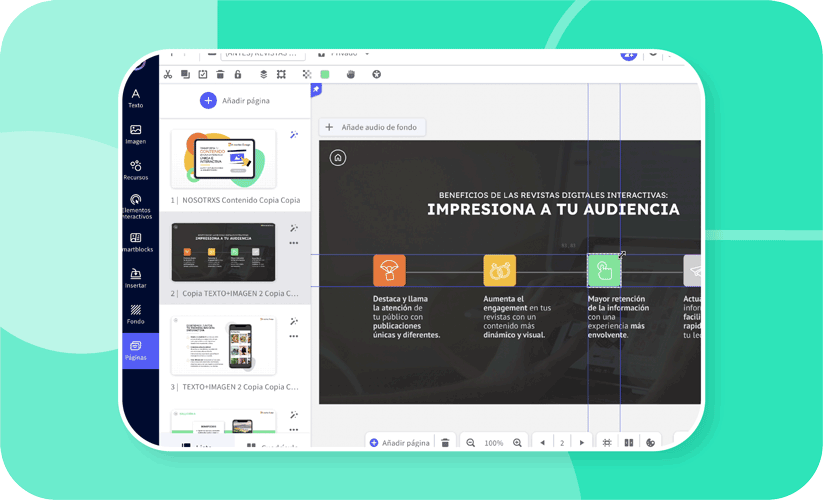Select page 1 NOSOTRXS Contenido thumbnail
Viewport: 823px width, 500px height.
(x=224, y=159)
